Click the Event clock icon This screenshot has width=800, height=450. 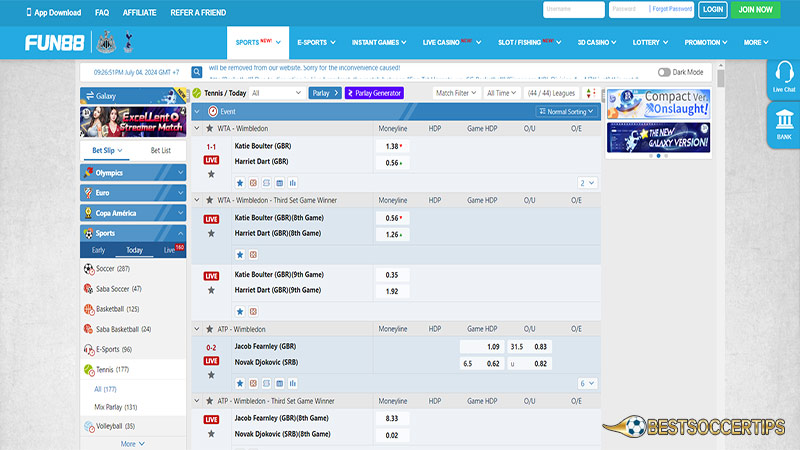click(213, 111)
